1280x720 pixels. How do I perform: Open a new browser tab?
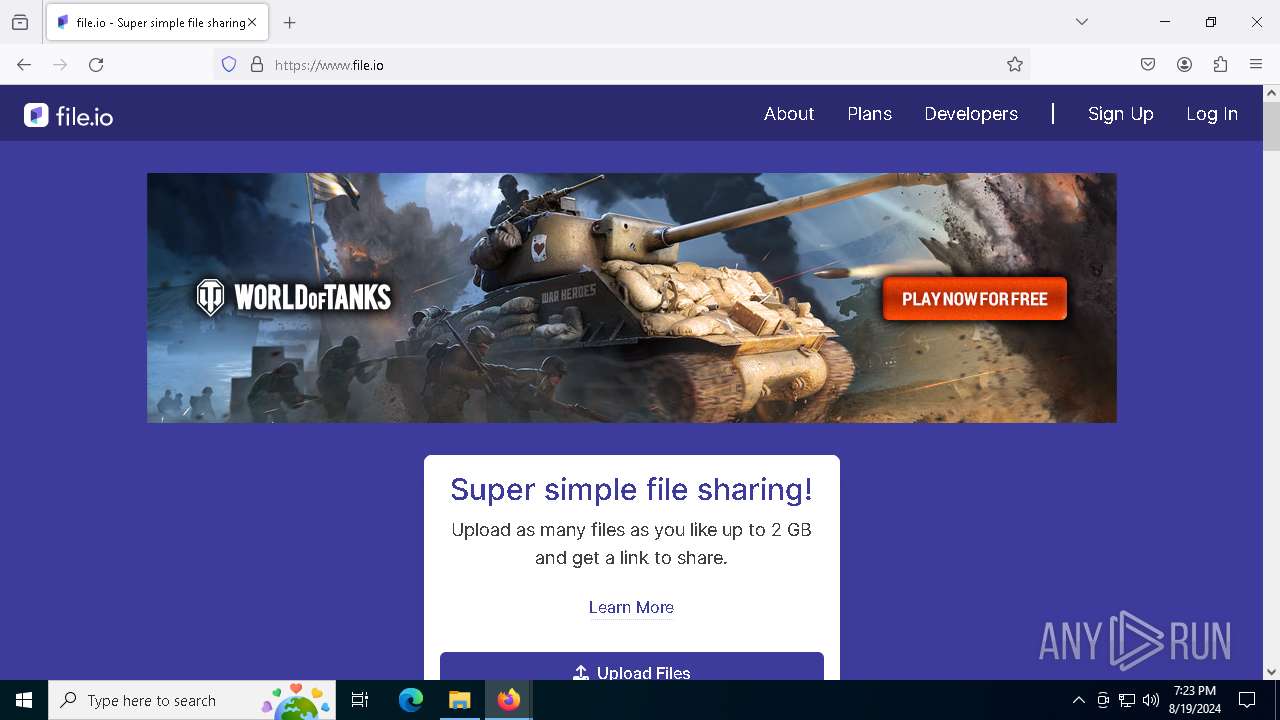click(x=290, y=22)
